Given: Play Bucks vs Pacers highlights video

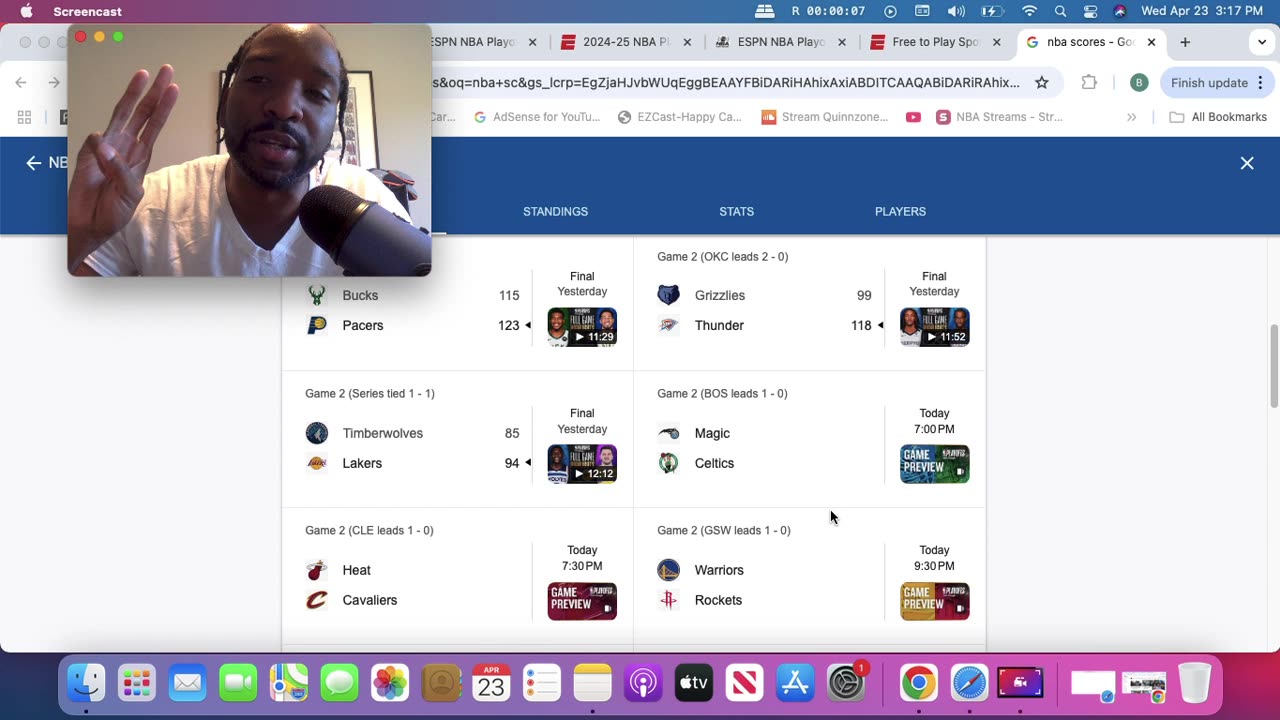Looking at the screenshot, I should click(x=582, y=327).
